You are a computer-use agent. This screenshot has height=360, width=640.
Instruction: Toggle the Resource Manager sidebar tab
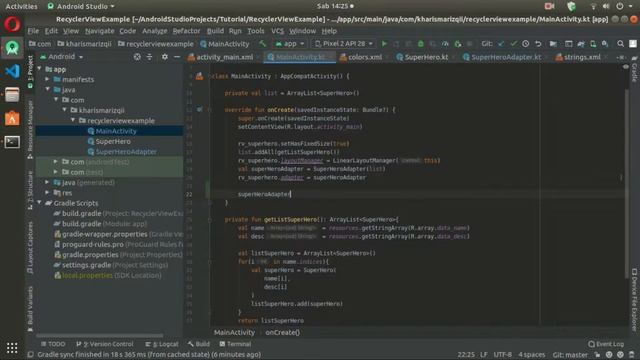click(x=30, y=129)
